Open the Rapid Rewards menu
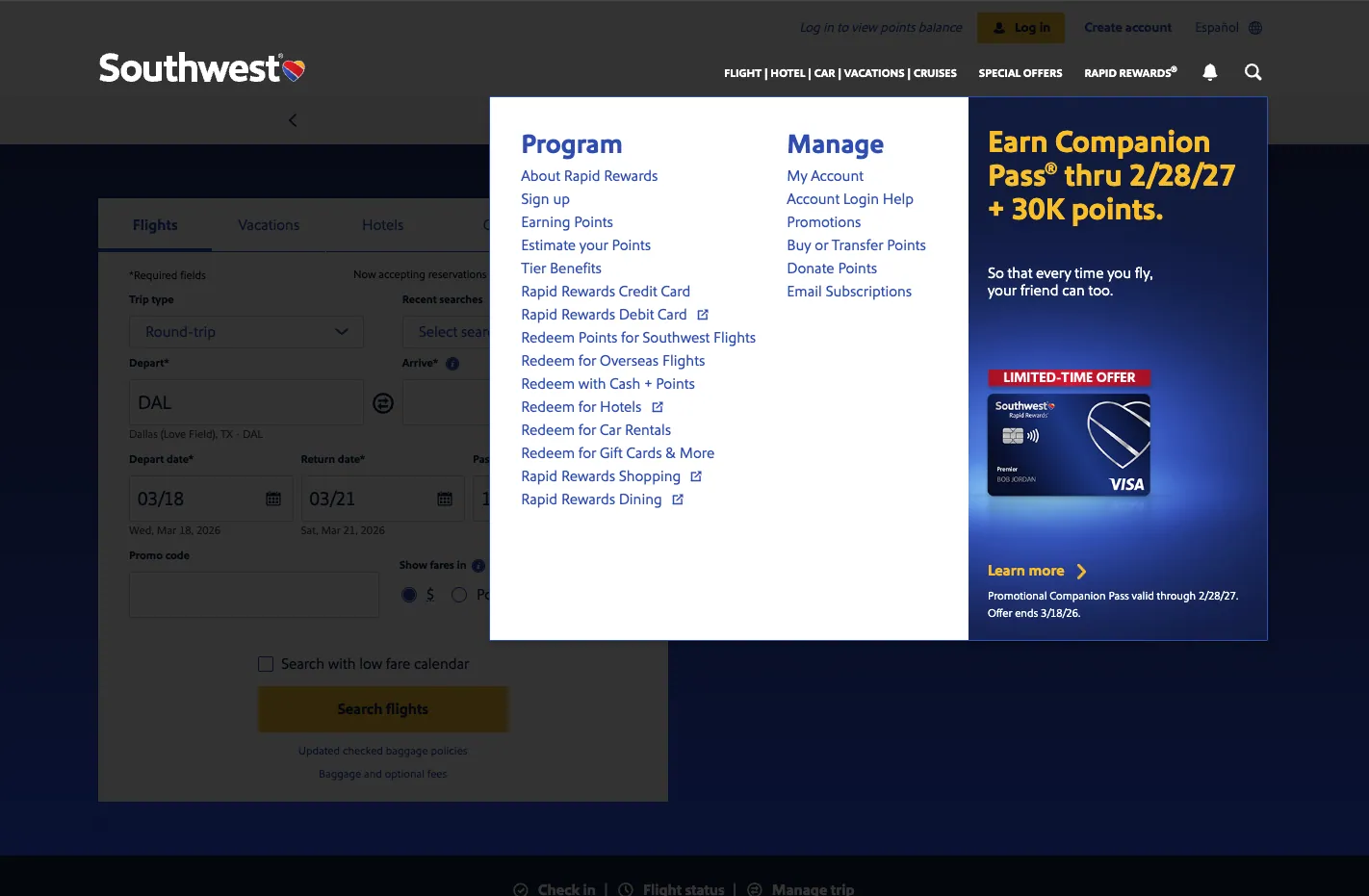 1130,73
